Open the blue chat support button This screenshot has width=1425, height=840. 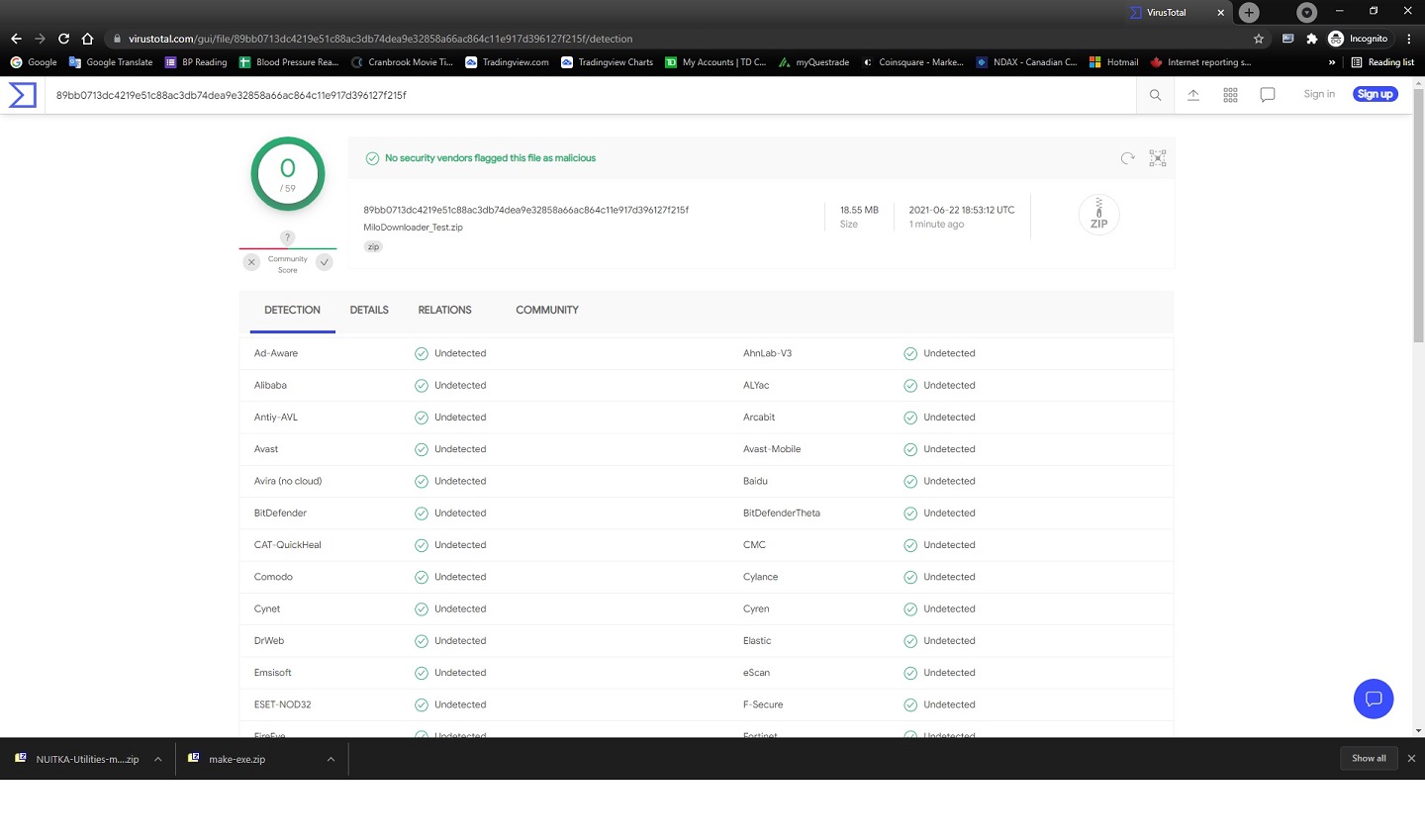1374,699
